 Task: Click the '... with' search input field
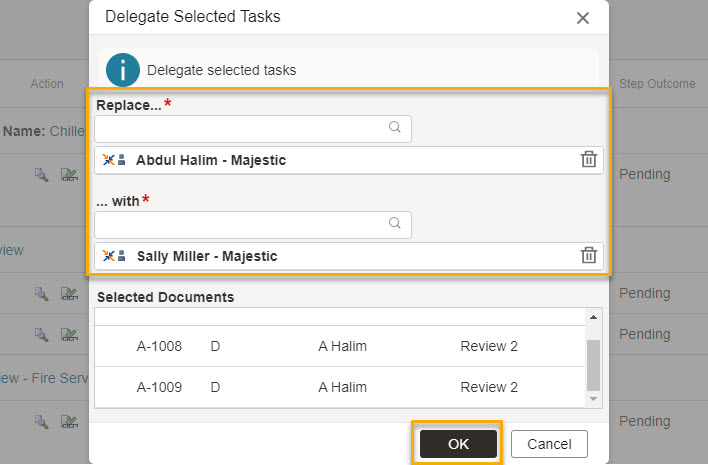point(253,224)
